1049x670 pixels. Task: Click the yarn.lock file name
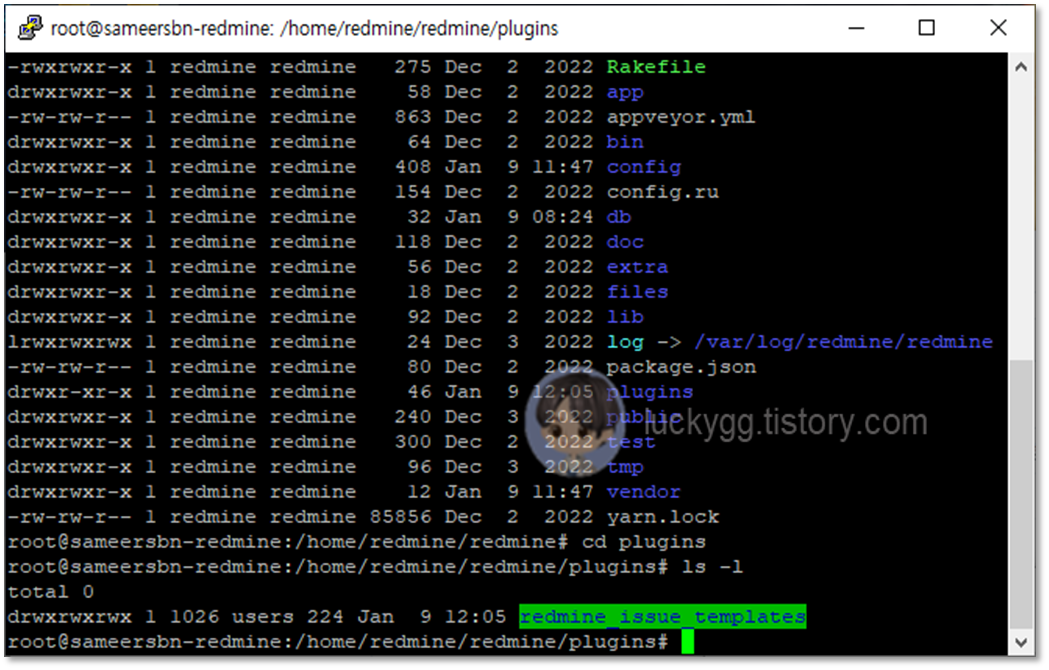(x=662, y=517)
